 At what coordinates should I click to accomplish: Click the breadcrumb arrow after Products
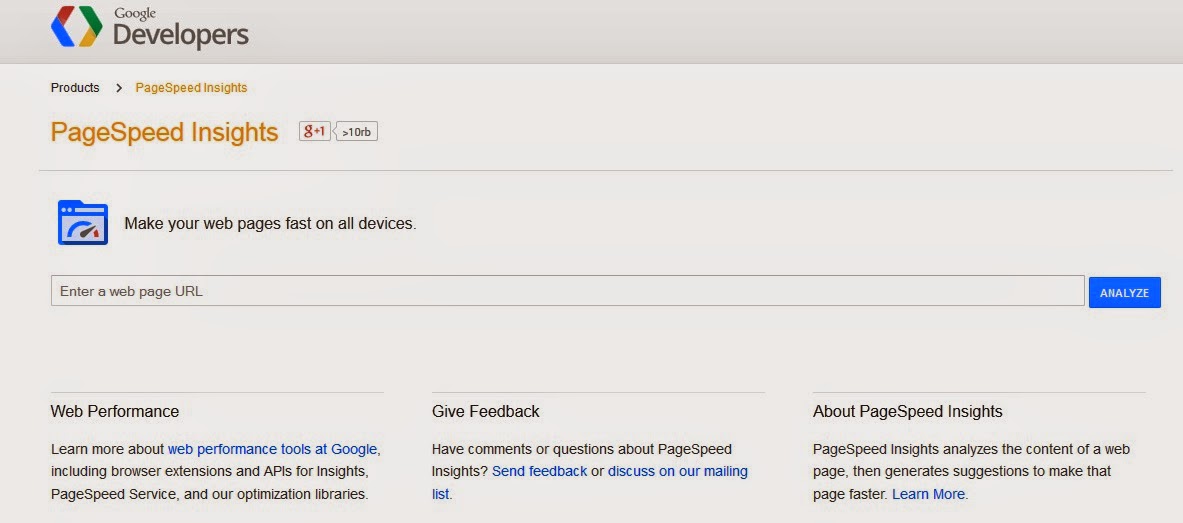pos(118,88)
